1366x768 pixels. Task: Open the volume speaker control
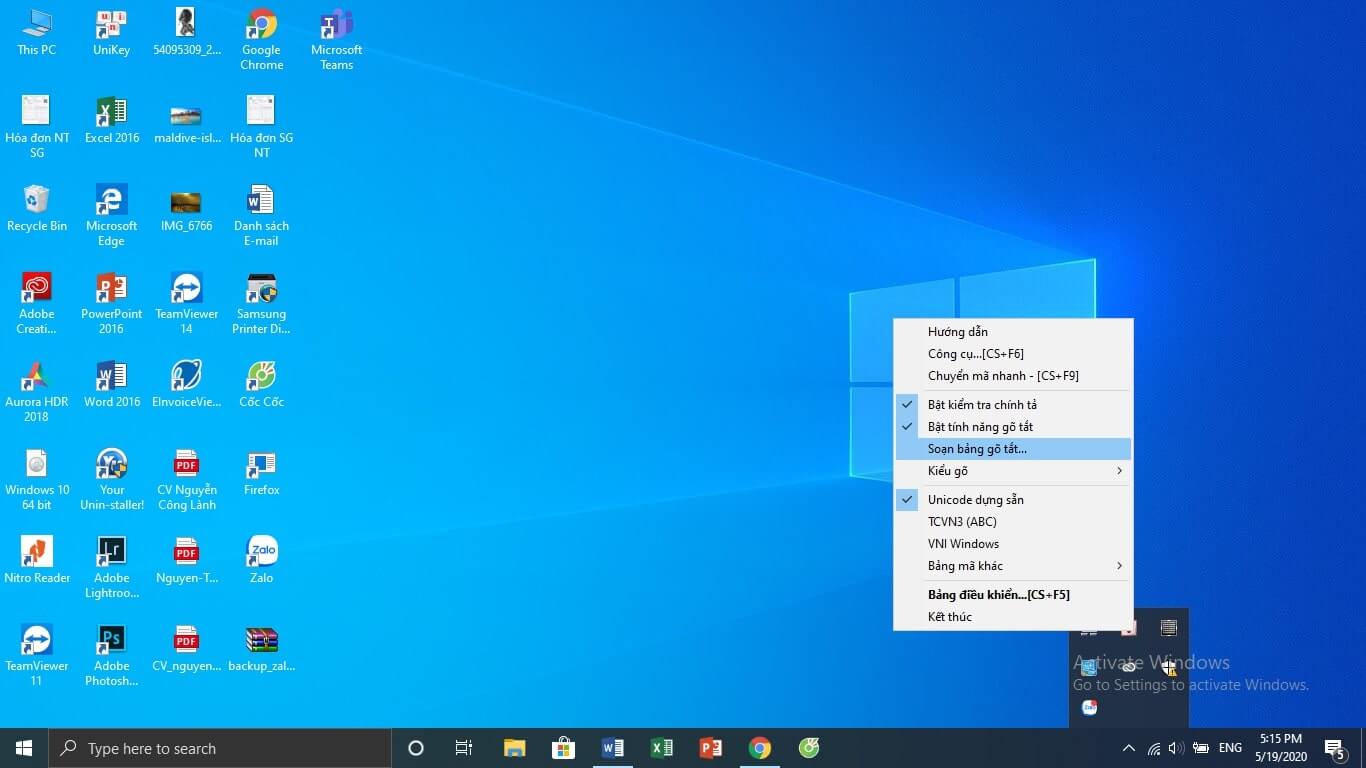point(1177,748)
